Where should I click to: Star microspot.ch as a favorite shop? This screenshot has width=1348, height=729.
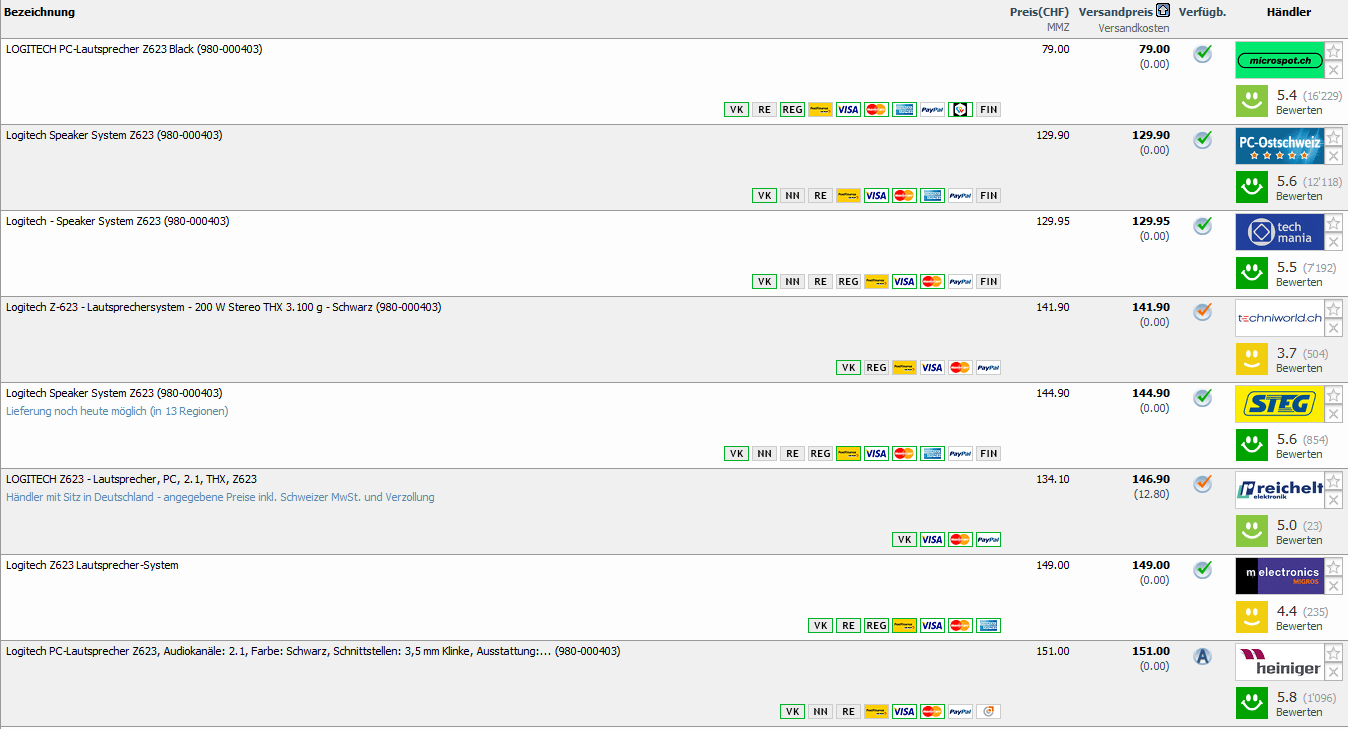[1334, 52]
